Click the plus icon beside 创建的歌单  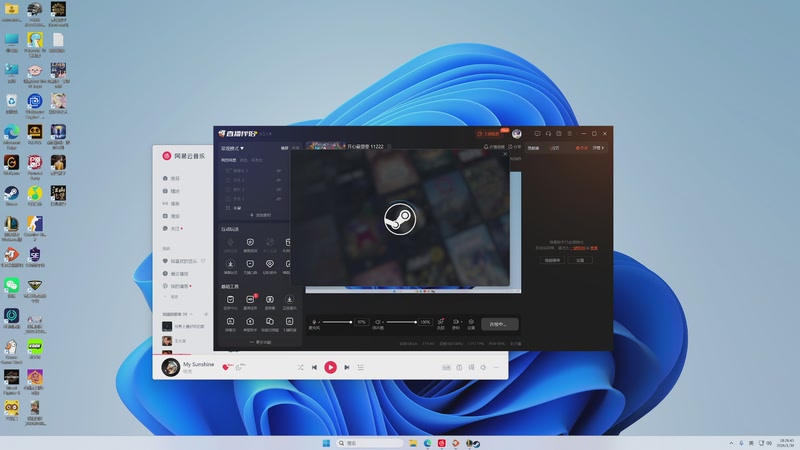pyautogui.click(x=206, y=314)
